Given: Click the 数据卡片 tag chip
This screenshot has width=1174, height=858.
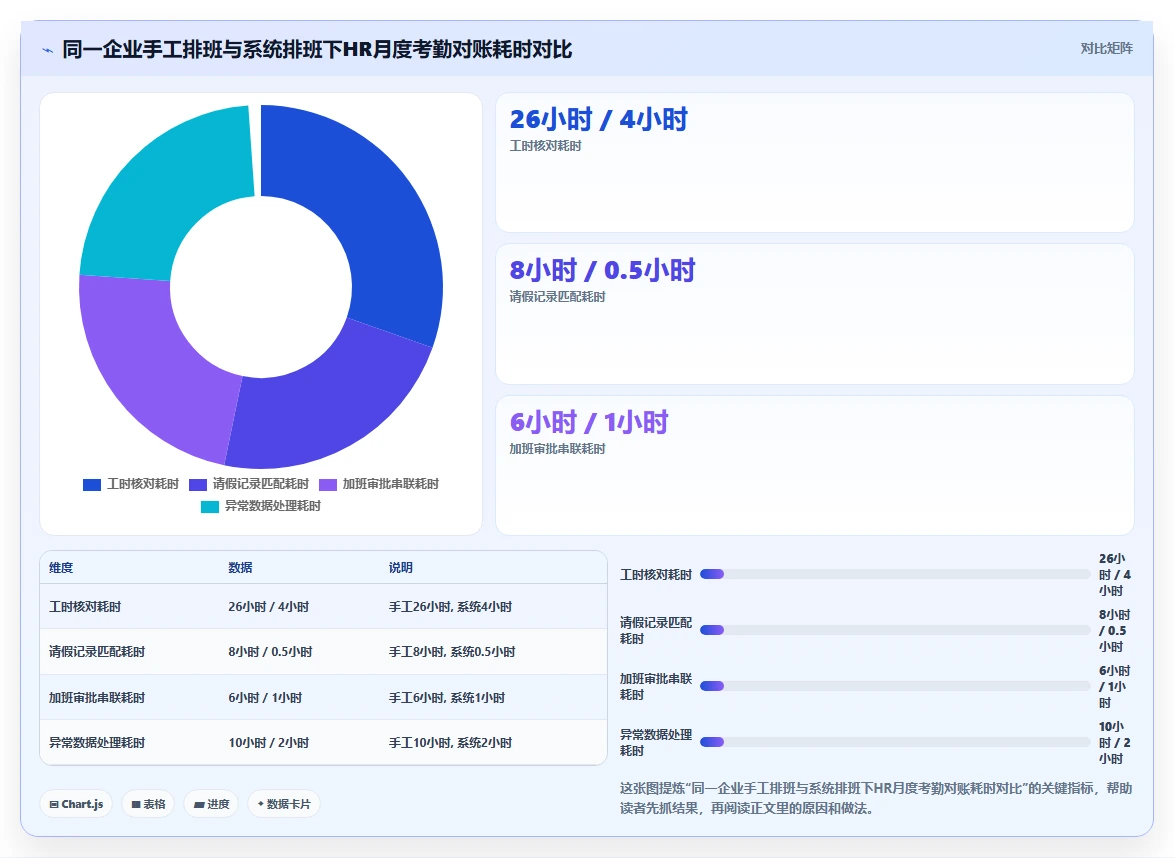Looking at the screenshot, I should 284,804.
